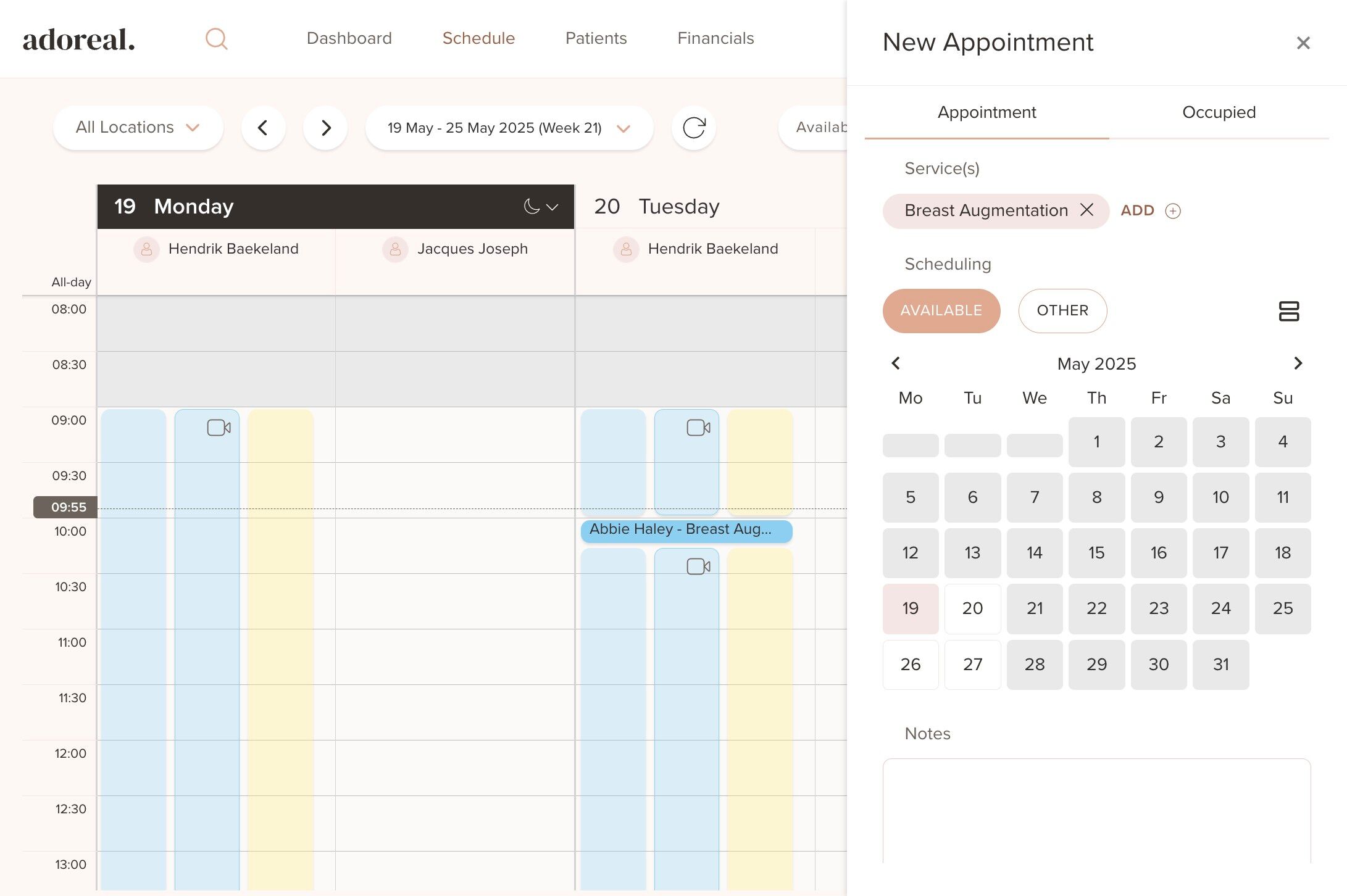Click the refresh schedule icon
Screen dimensions: 1347x896
click(x=693, y=128)
